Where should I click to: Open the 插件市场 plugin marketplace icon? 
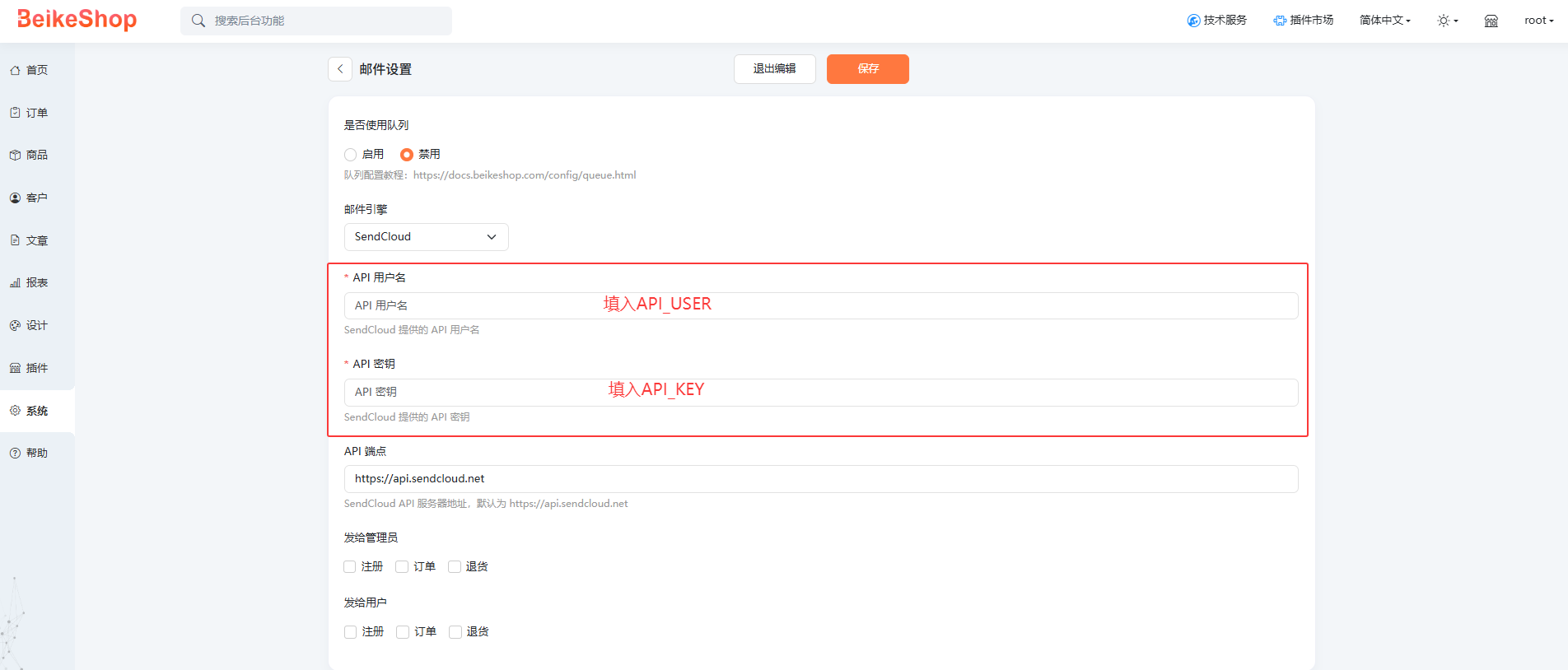(1279, 21)
